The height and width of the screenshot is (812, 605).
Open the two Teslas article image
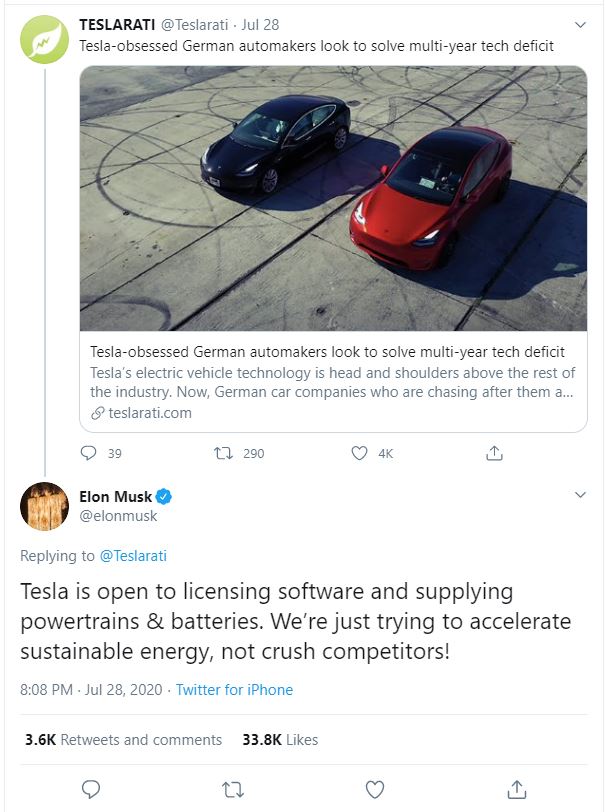333,198
